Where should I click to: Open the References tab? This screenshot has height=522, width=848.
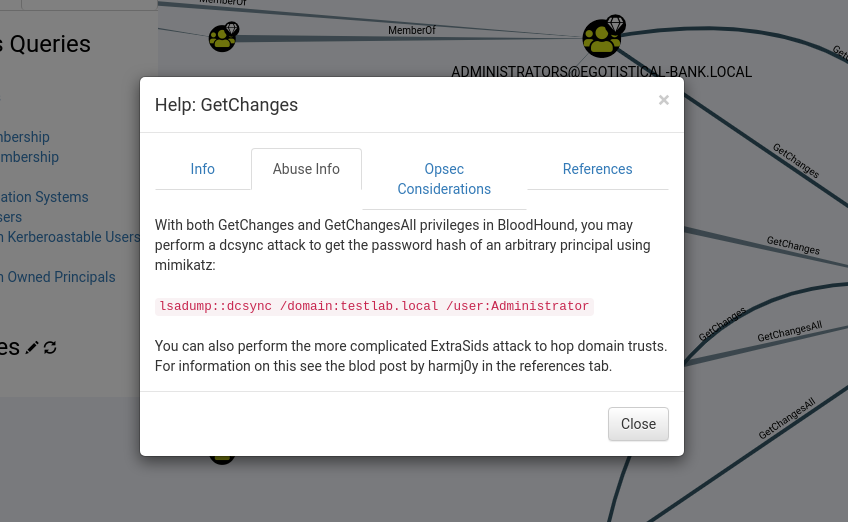597,169
